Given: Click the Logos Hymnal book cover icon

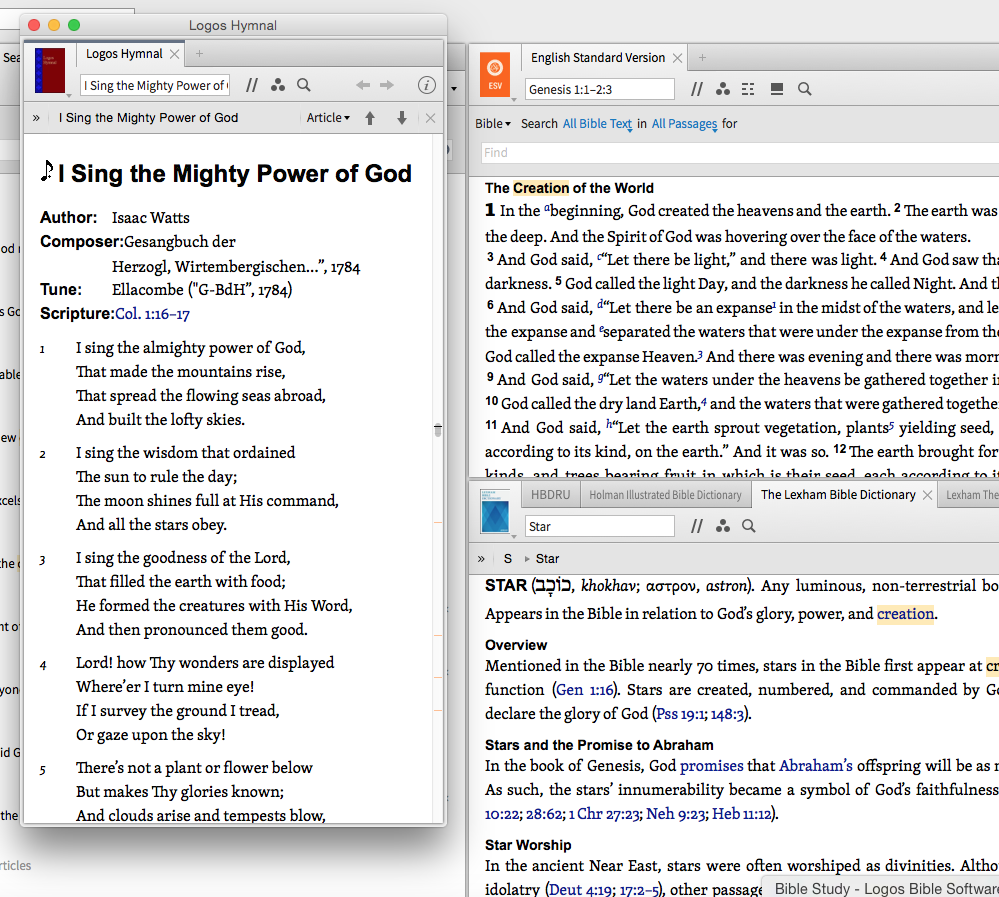Looking at the screenshot, I should pos(50,70).
